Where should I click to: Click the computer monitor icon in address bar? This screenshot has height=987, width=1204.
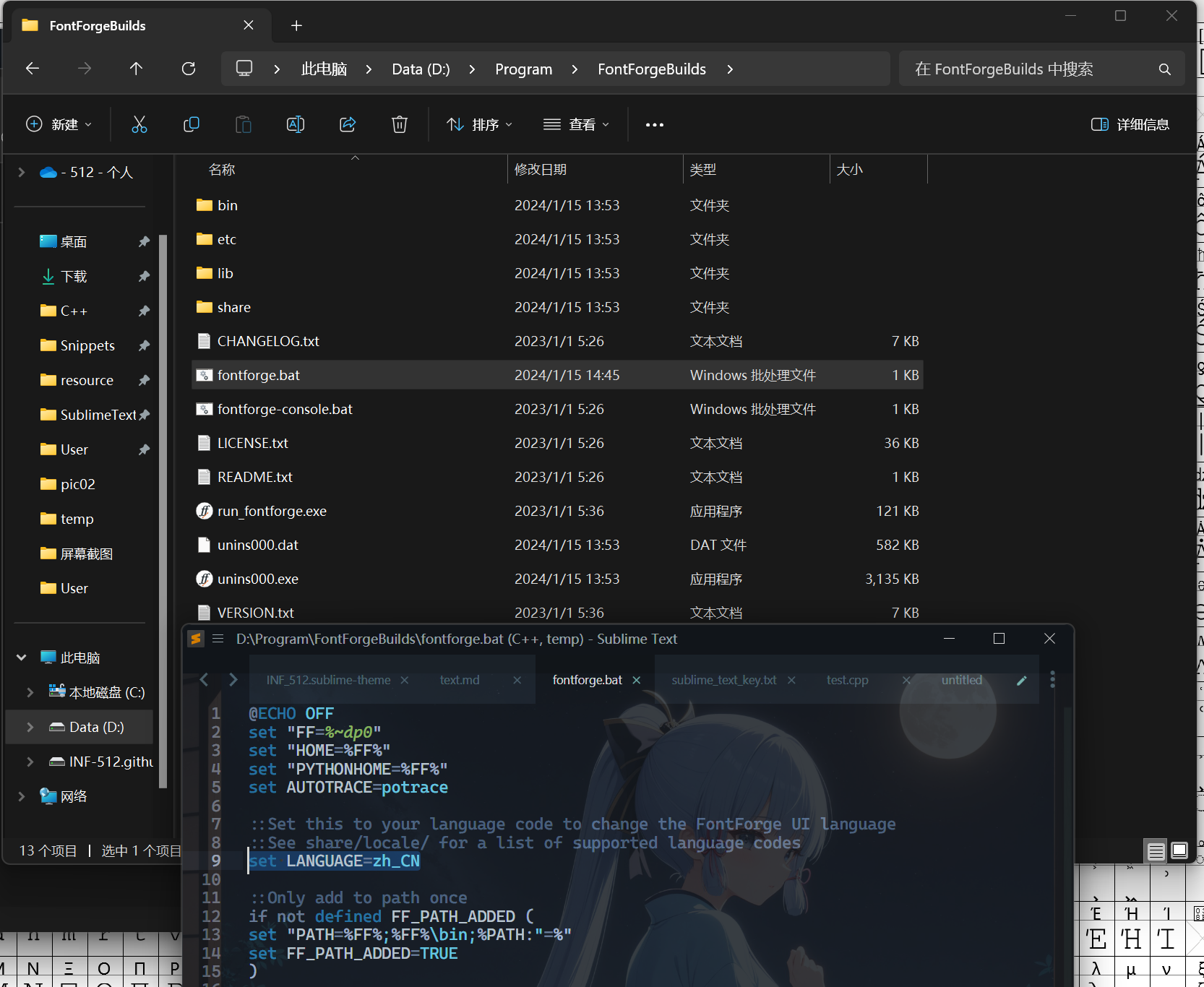tap(244, 69)
